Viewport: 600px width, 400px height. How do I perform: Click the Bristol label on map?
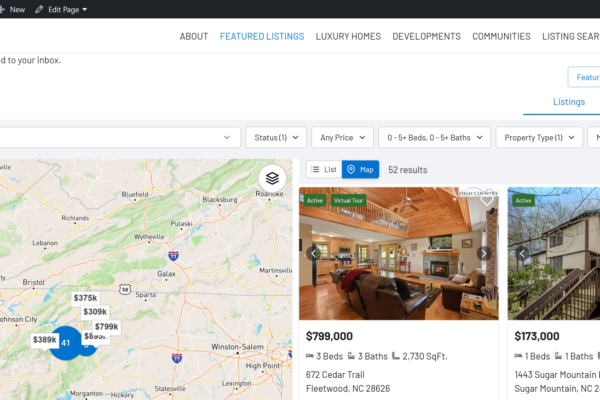33,282
